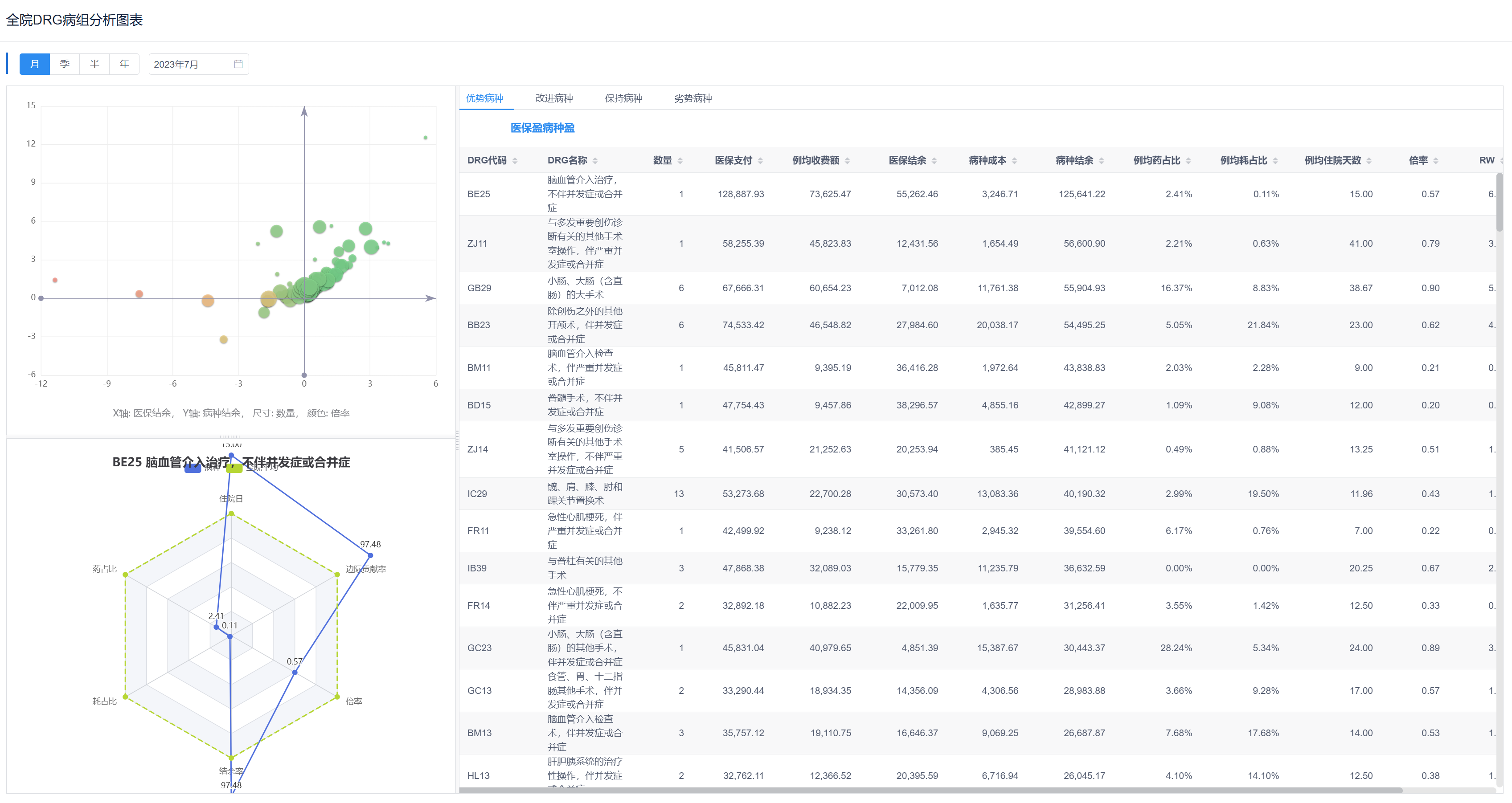Sort by 倍率 column arrows
Screen dimensions: 1512x803
pos(1436,161)
